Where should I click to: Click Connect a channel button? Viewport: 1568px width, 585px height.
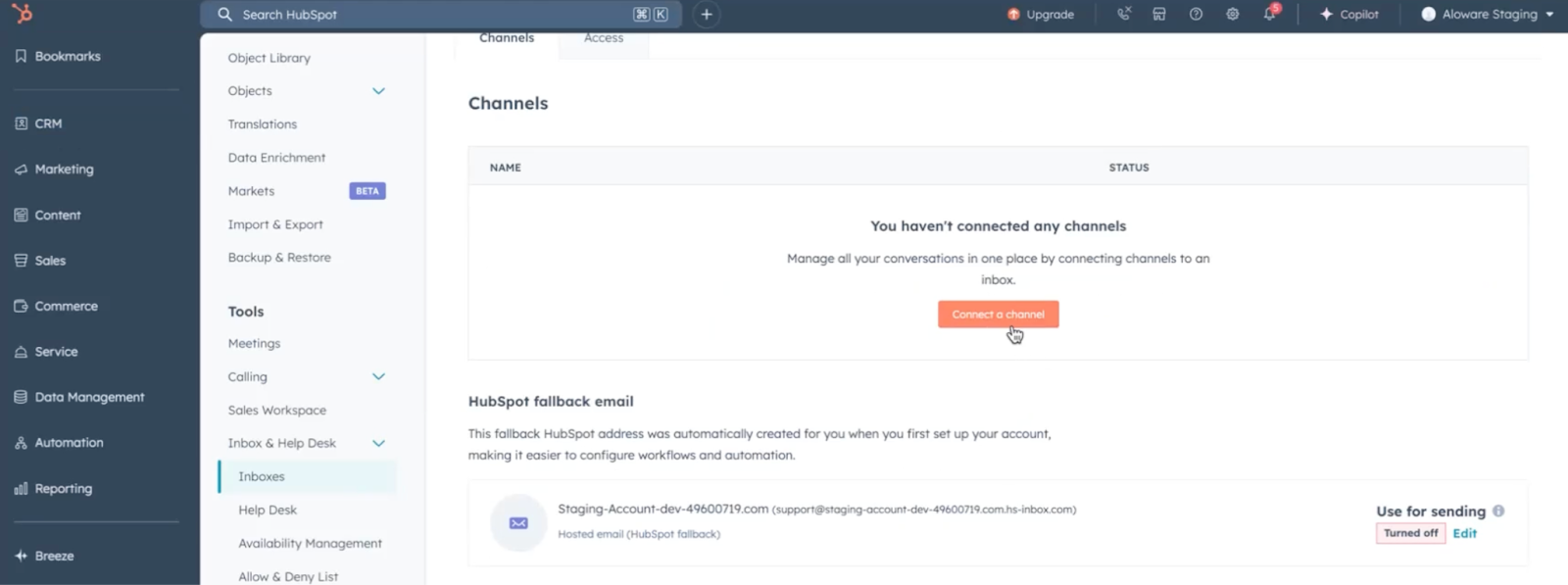tap(999, 315)
